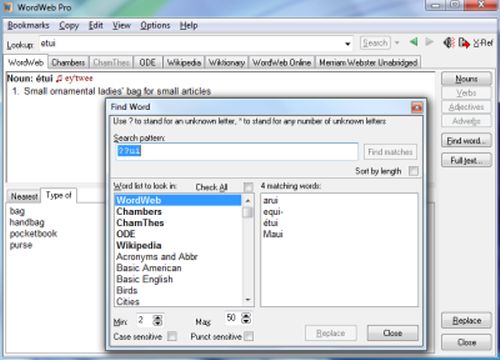Click Replace in the Find Word dialog
This screenshot has width=500, height=360.
point(331,333)
